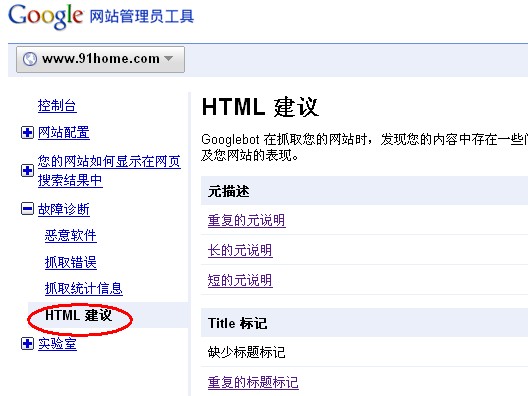The image size is (528, 396).
Task: Click the Title 标记 section header
Action: tap(364, 323)
